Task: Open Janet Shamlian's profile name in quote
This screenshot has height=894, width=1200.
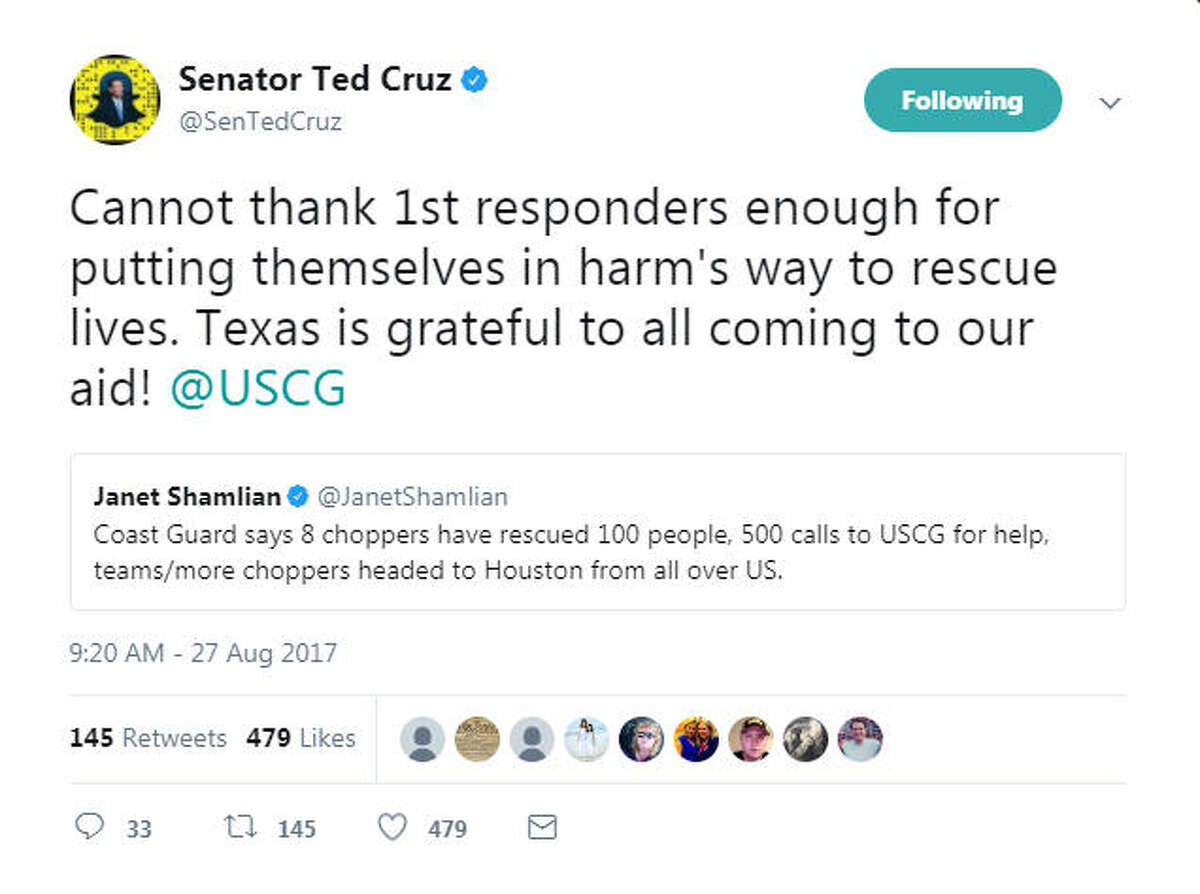Action: point(187,496)
